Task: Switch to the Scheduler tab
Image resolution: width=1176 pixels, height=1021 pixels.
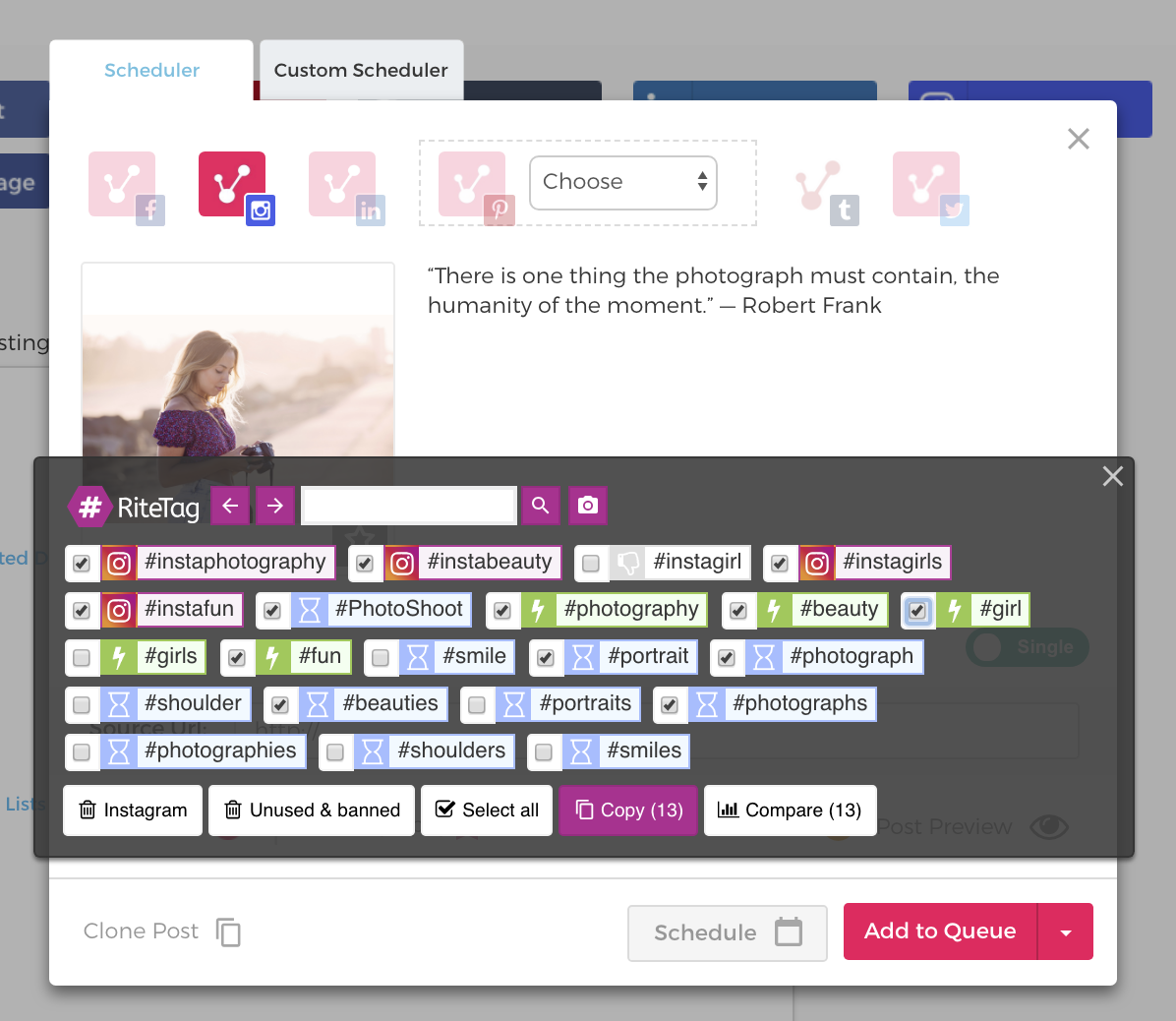Action: pyautogui.click(x=151, y=70)
